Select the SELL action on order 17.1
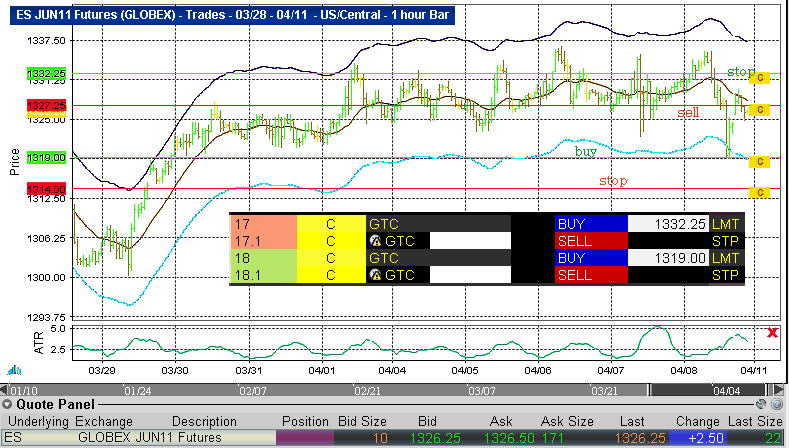 pyautogui.click(x=591, y=241)
